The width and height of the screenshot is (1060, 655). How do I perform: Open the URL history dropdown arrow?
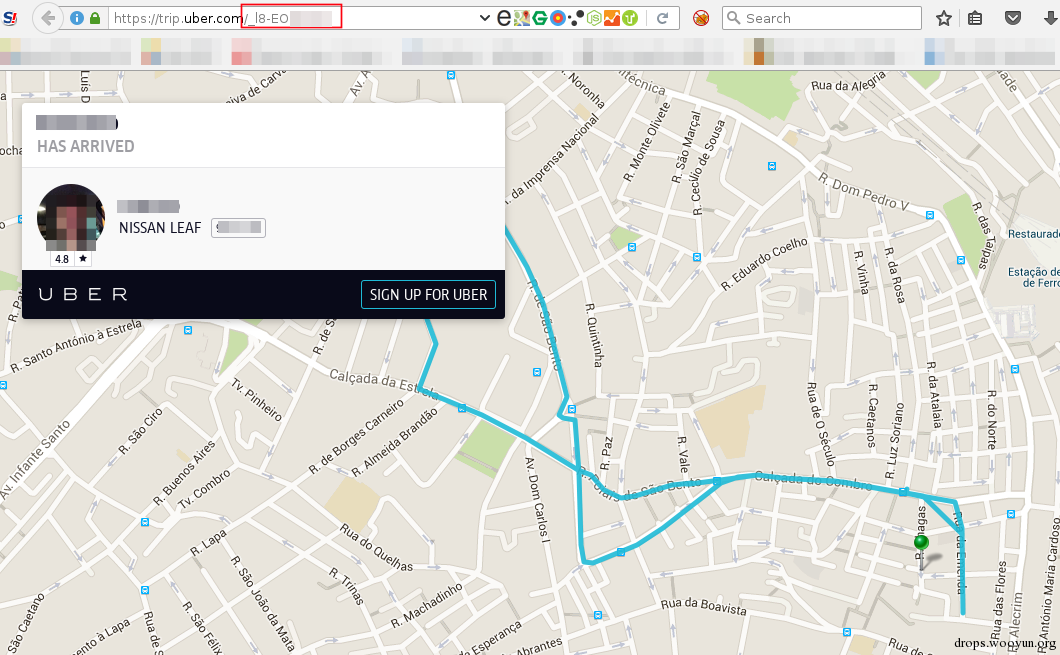(x=484, y=18)
